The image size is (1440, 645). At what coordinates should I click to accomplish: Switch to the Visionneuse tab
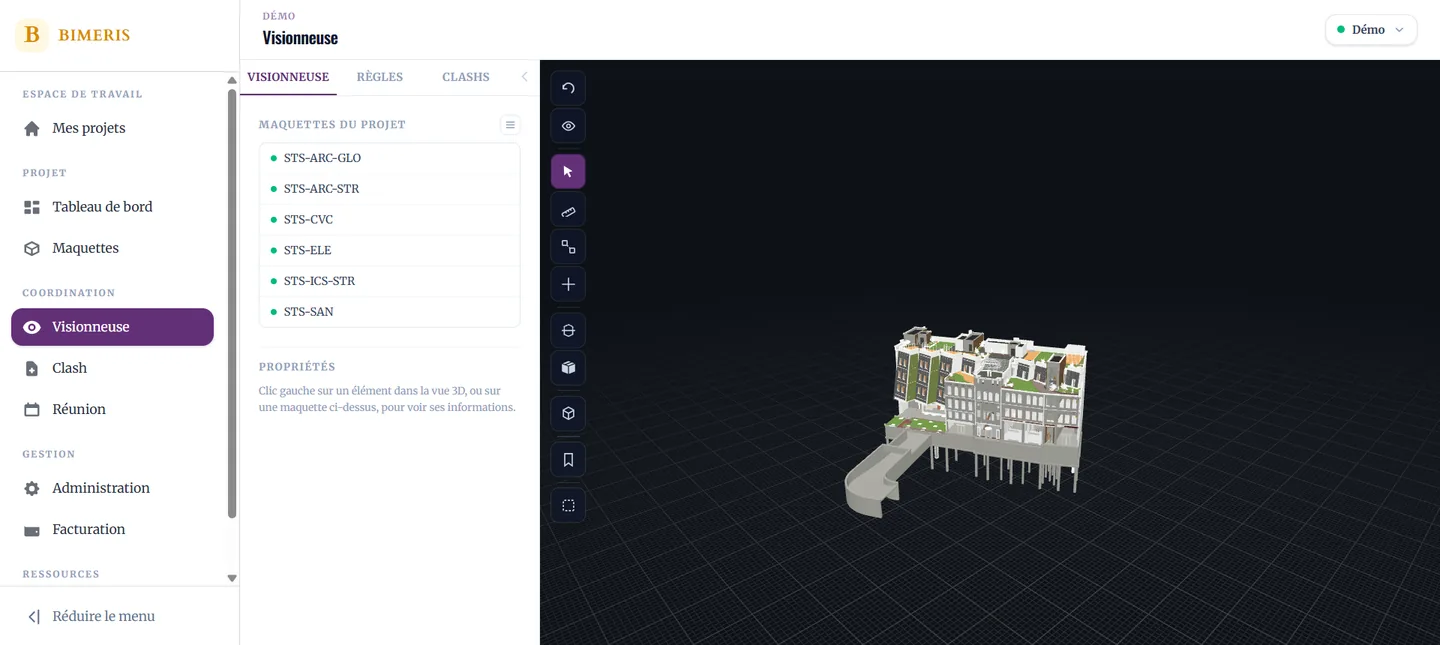(x=288, y=77)
